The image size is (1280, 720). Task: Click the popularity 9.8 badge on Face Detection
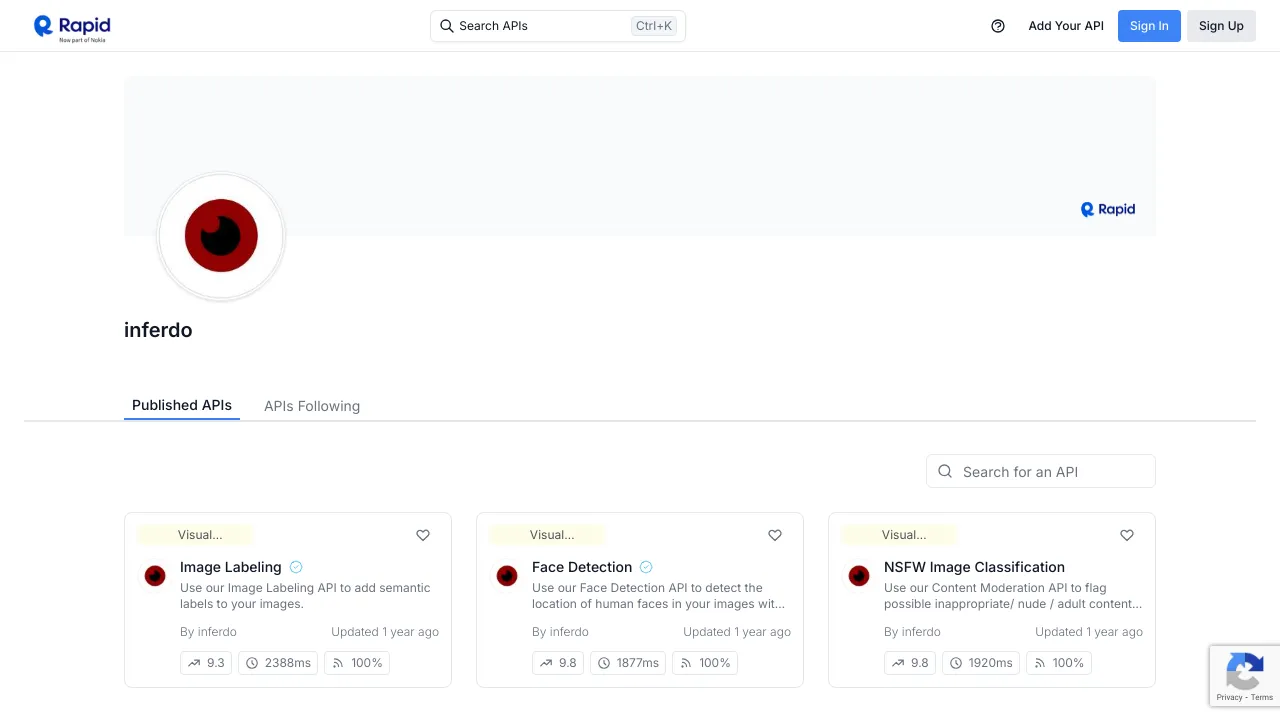click(x=558, y=663)
